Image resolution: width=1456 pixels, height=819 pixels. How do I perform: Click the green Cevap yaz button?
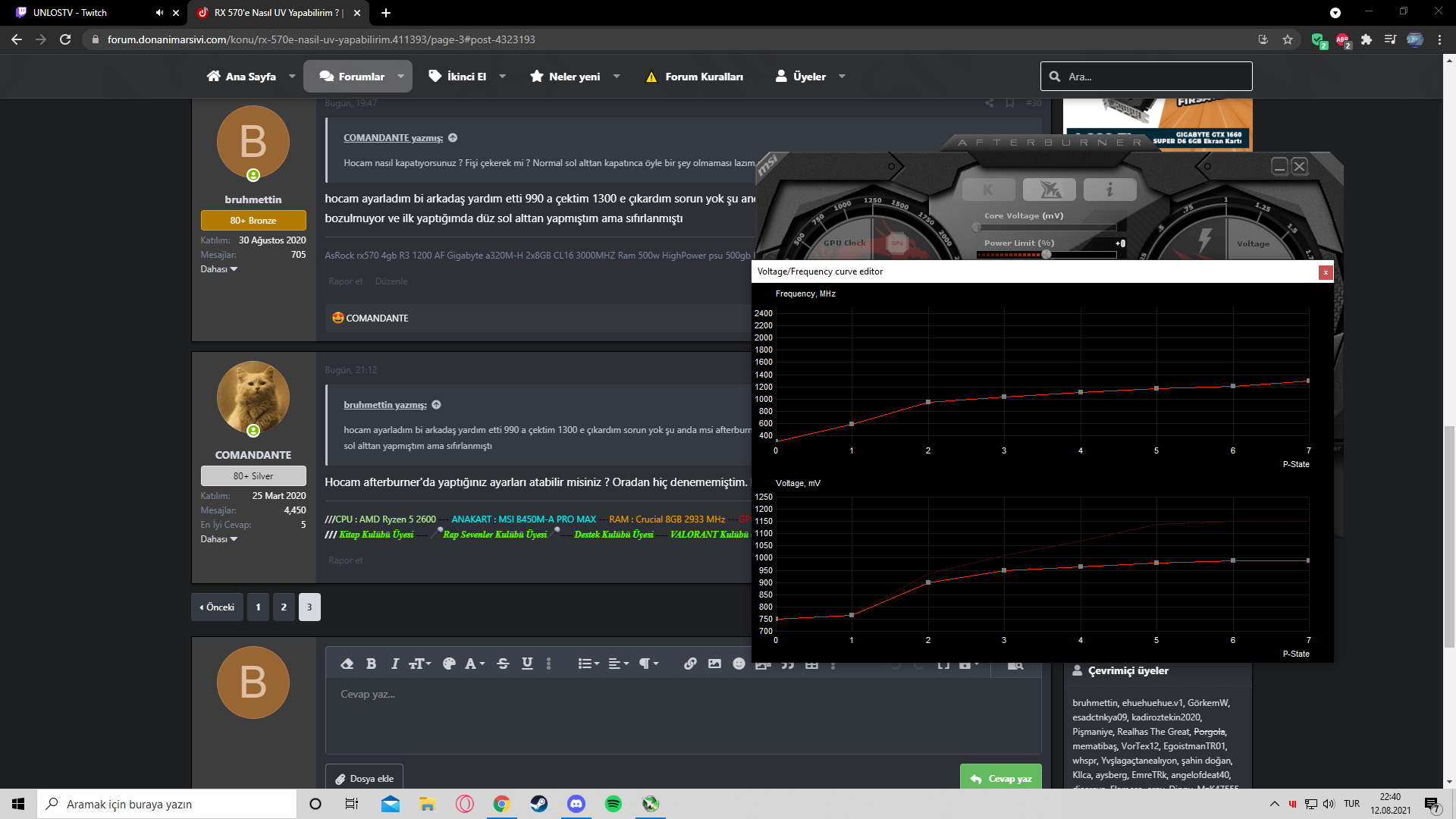tap(1000, 778)
